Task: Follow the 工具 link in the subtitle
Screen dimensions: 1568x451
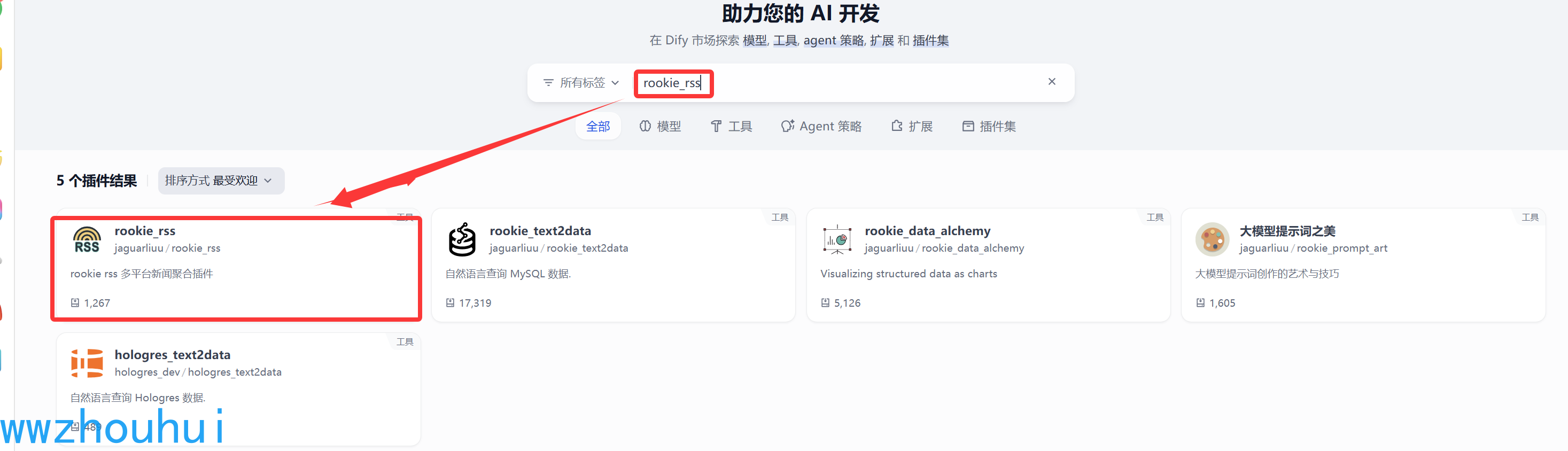Action: coord(785,41)
